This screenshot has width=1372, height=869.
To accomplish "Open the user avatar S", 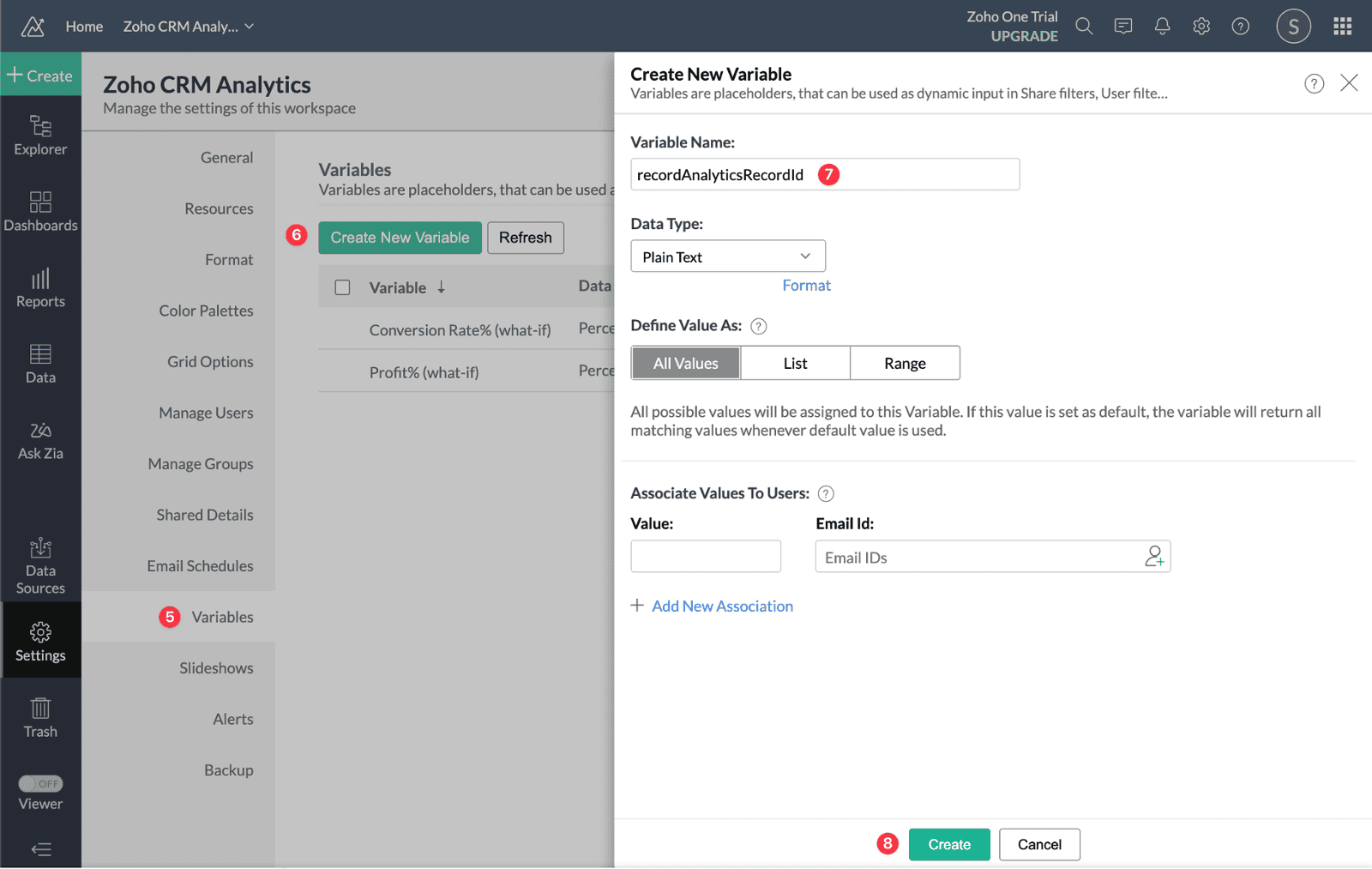I will 1293,26.
